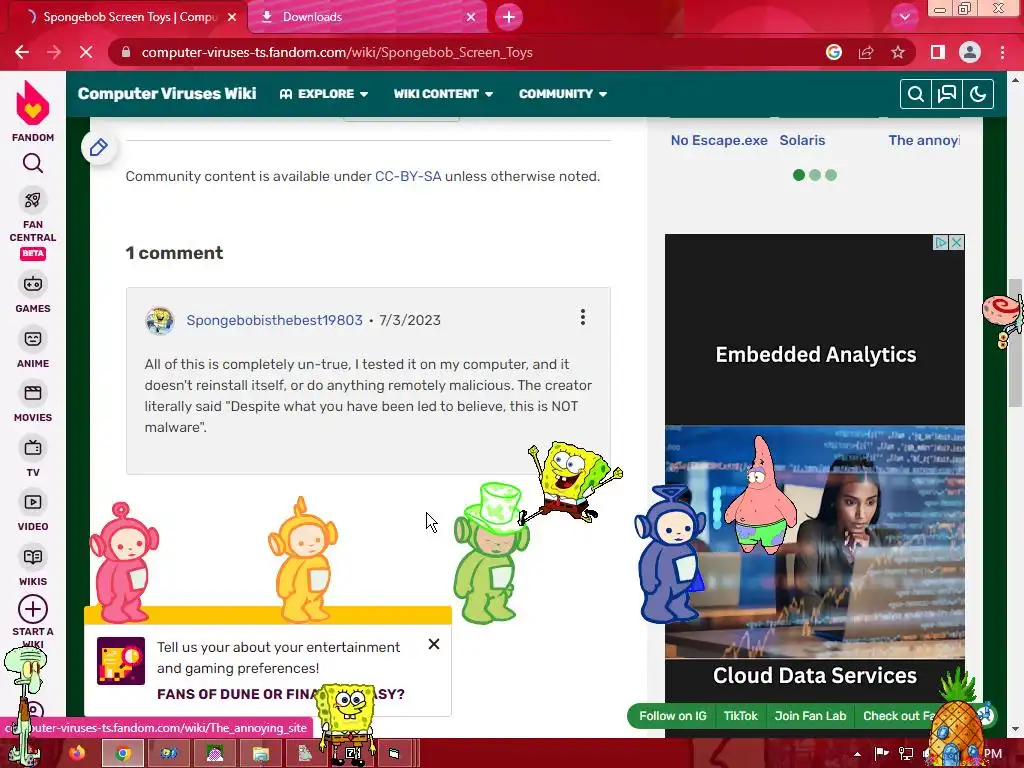Screen dimensions: 1024x768
Task: Click the page edit pencil icon
Action: pos(99,148)
